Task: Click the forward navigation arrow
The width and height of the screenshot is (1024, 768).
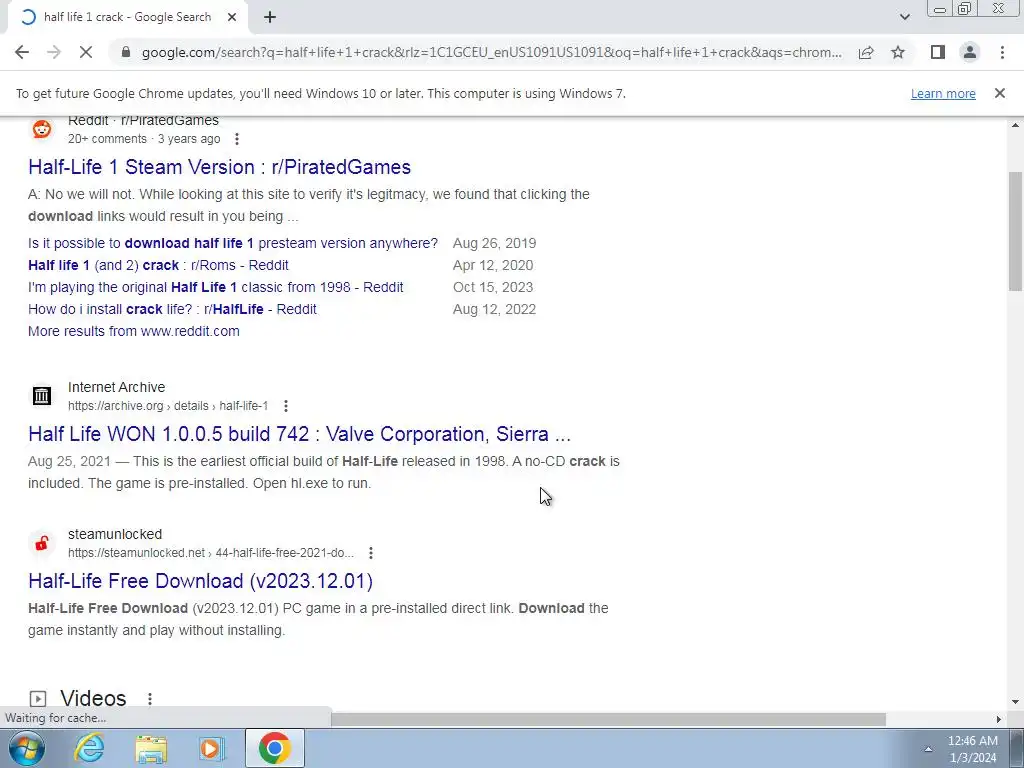Action: (x=54, y=52)
